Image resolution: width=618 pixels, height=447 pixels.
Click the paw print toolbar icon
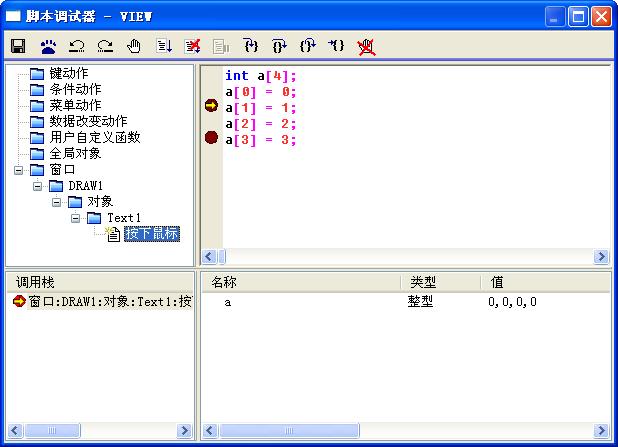(48, 46)
